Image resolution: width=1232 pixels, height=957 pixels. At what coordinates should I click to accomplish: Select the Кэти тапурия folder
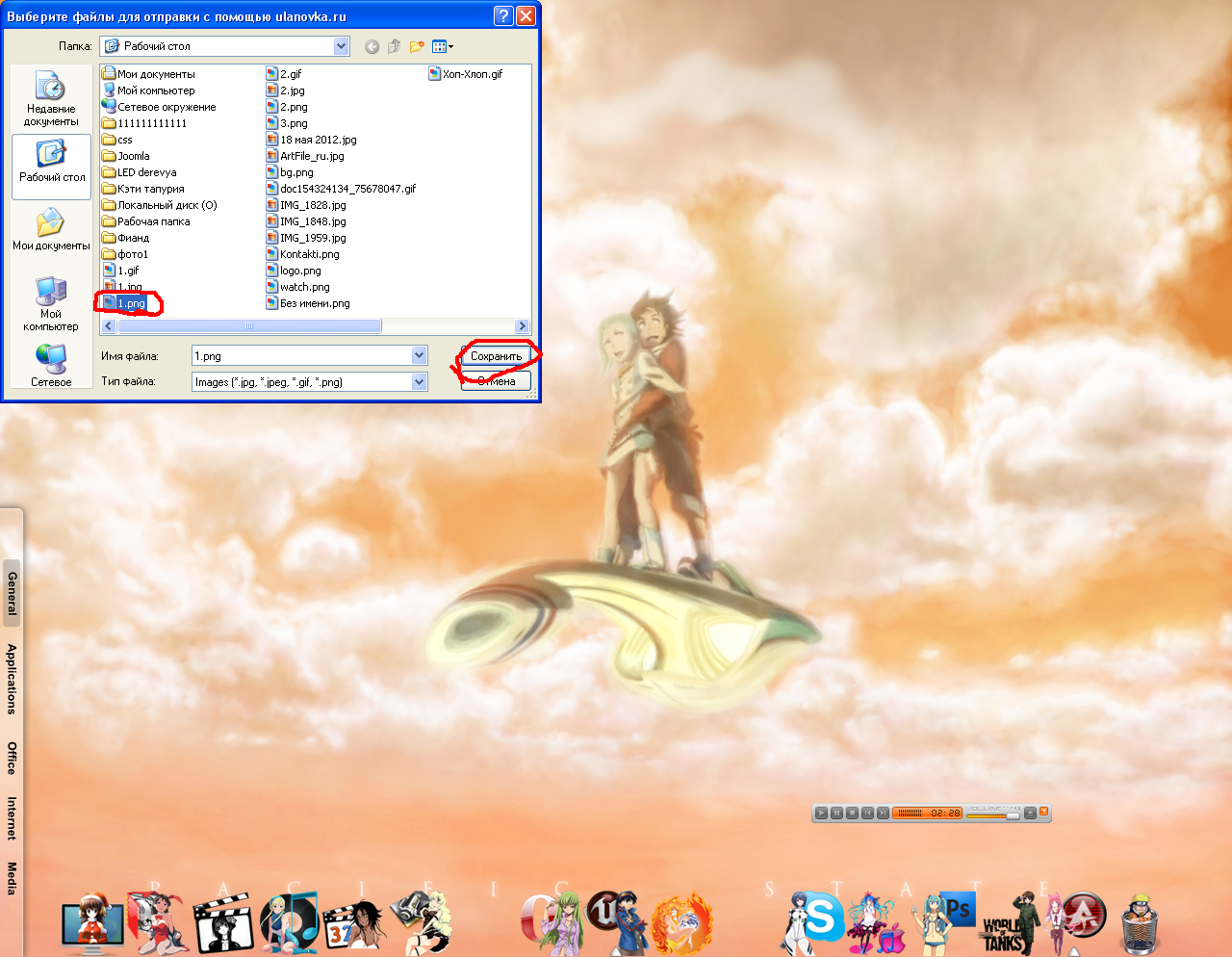(x=143, y=189)
